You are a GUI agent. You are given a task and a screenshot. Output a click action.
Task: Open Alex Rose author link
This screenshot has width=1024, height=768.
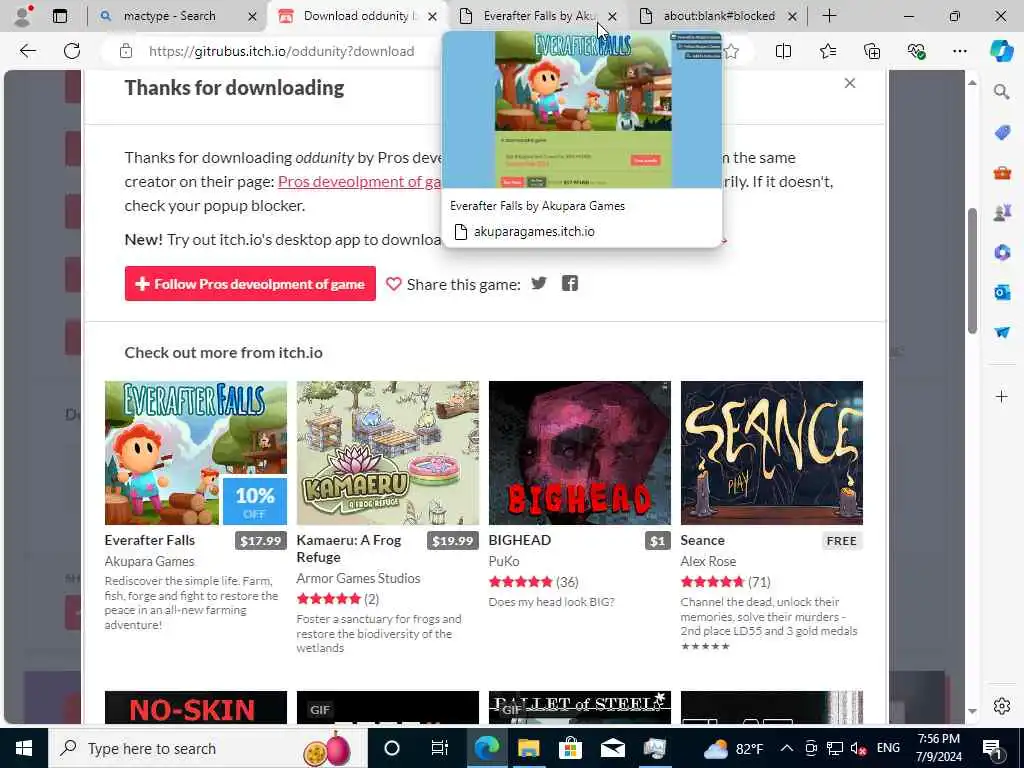(x=709, y=561)
